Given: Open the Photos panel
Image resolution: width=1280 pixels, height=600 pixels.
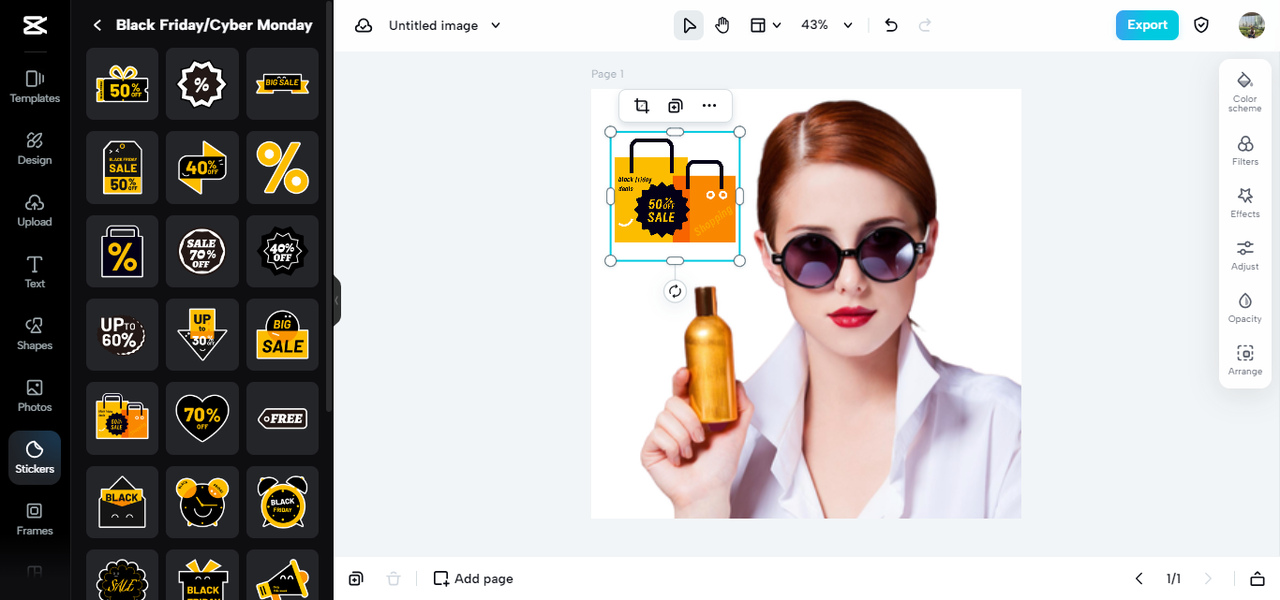Looking at the screenshot, I should coord(35,396).
